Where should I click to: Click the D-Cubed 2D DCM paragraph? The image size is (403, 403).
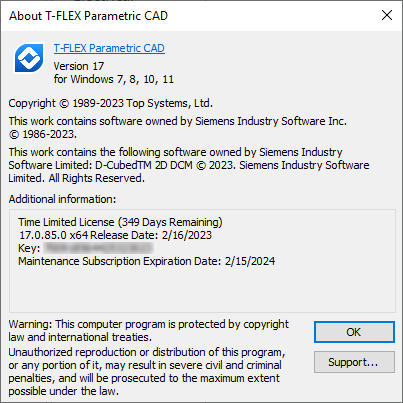coord(189,165)
